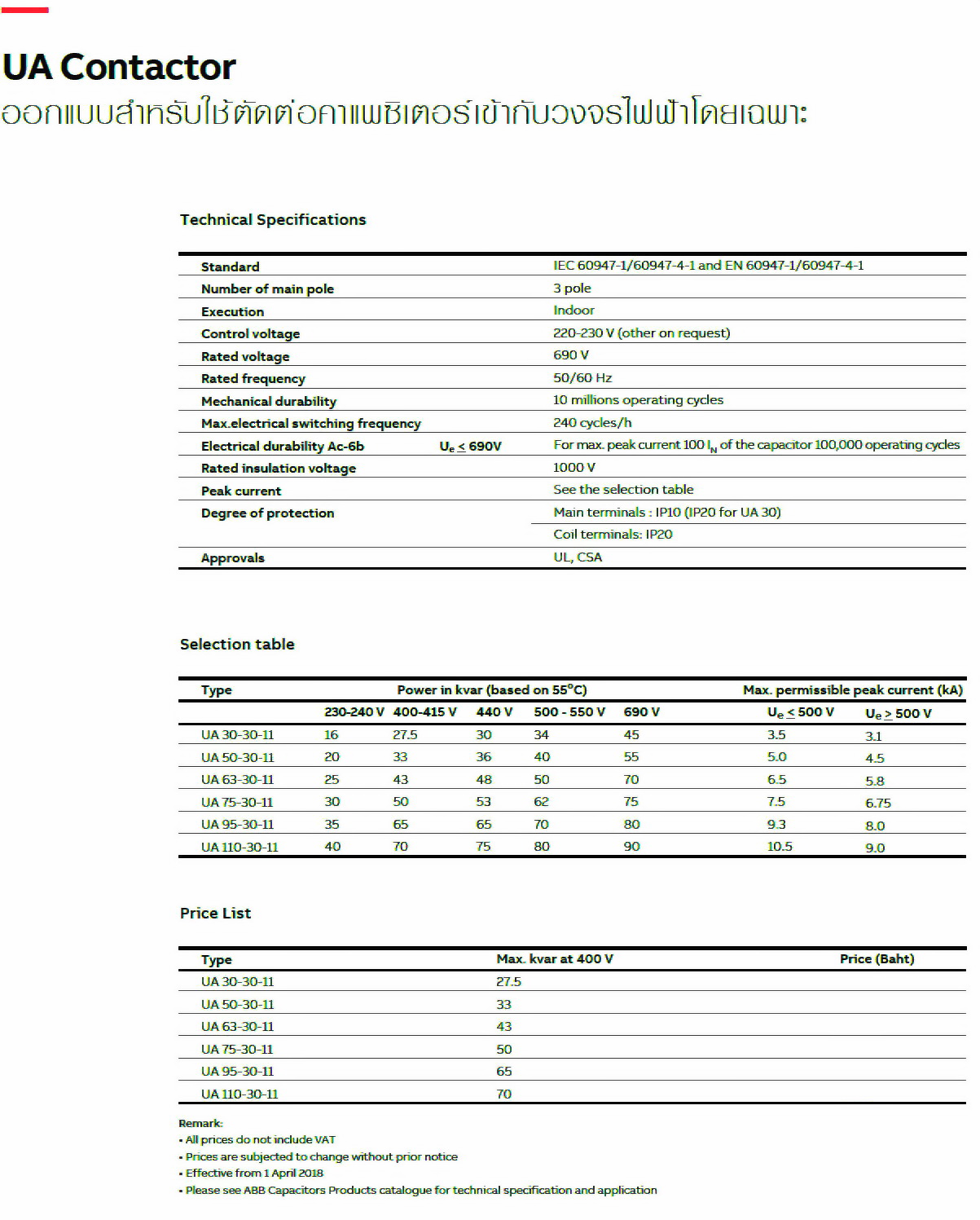980x1220 pixels.
Task: Select "10 millions operating cycles" value
Action: coord(638,399)
